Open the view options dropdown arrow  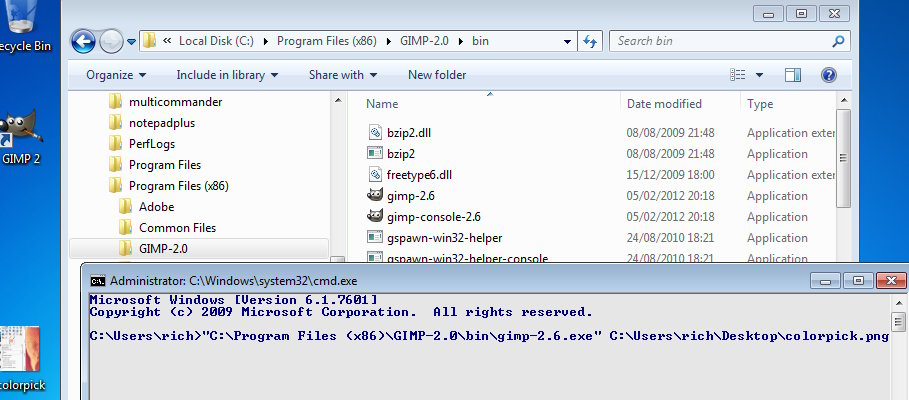759,75
